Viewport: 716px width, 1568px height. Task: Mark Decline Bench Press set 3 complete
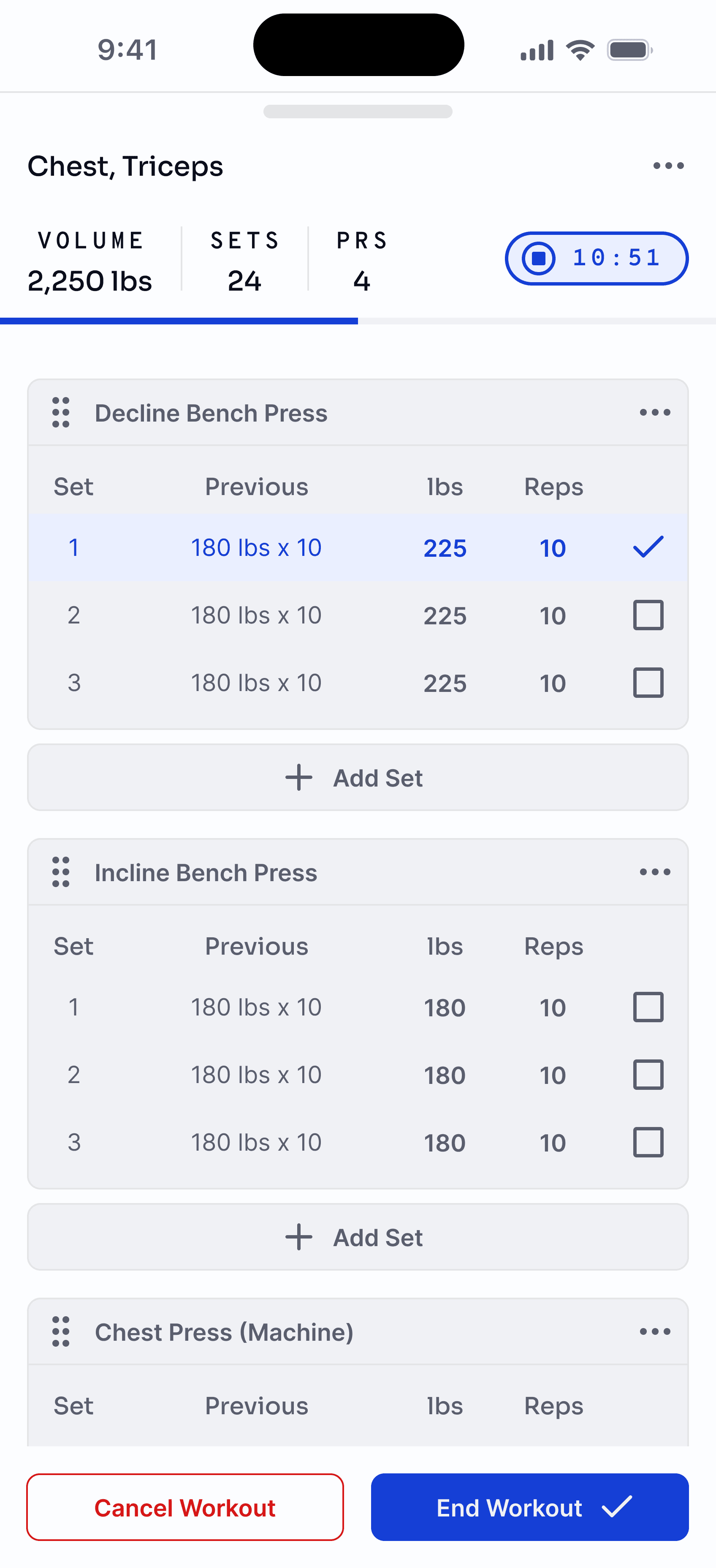(x=648, y=682)
